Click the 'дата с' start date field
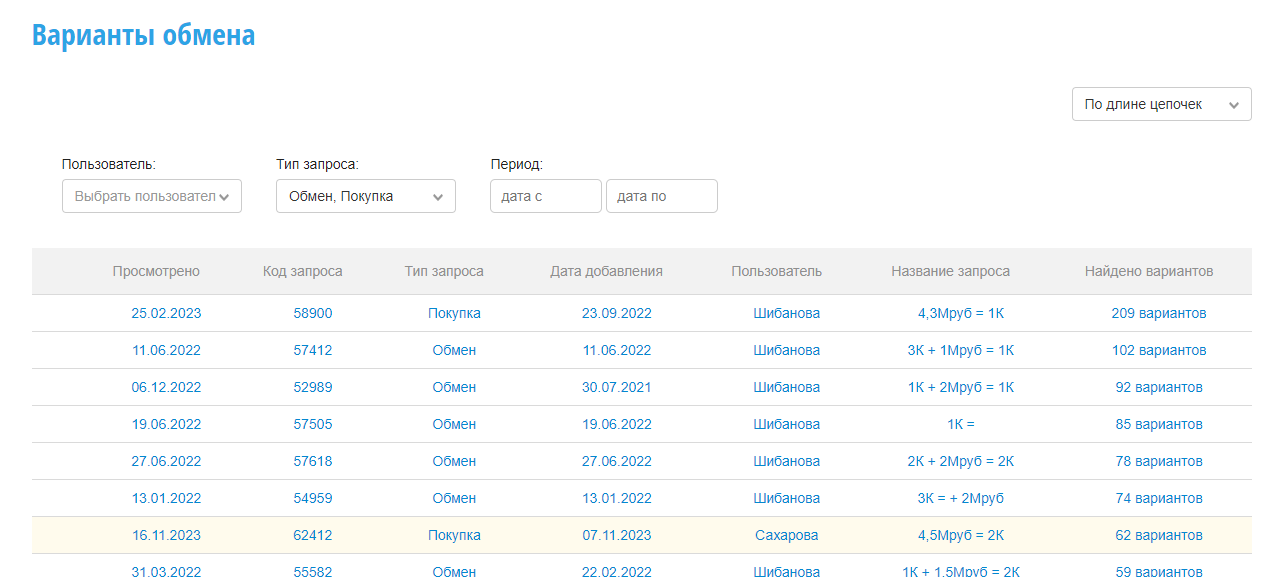The width and height of the screenshot is (1284, 577). (546, 196)
